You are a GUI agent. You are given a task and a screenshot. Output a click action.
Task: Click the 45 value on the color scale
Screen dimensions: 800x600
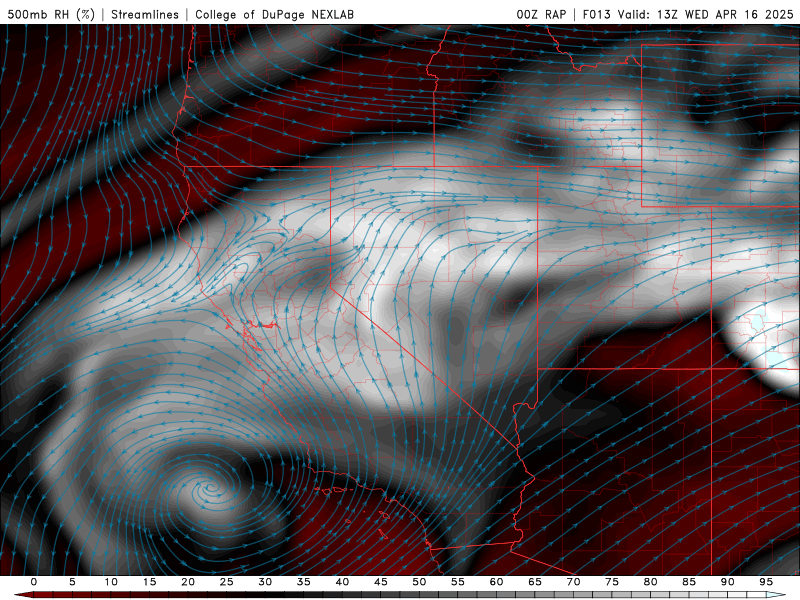[x=381, y=582]
